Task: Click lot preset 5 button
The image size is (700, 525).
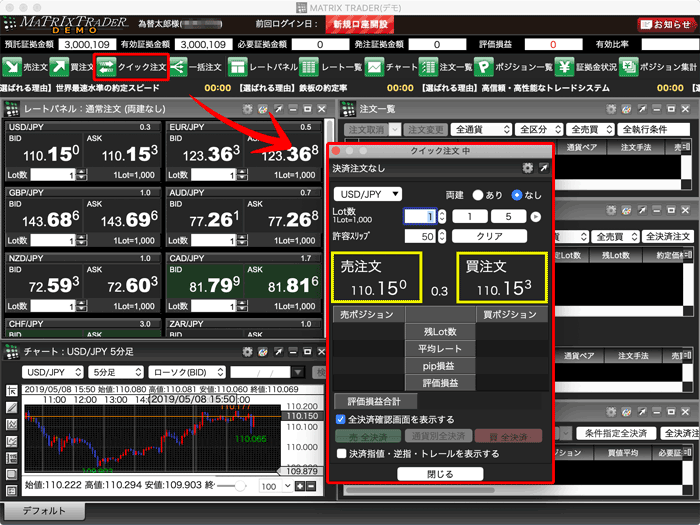Action: pyautogui.click(x=508, y=217)
